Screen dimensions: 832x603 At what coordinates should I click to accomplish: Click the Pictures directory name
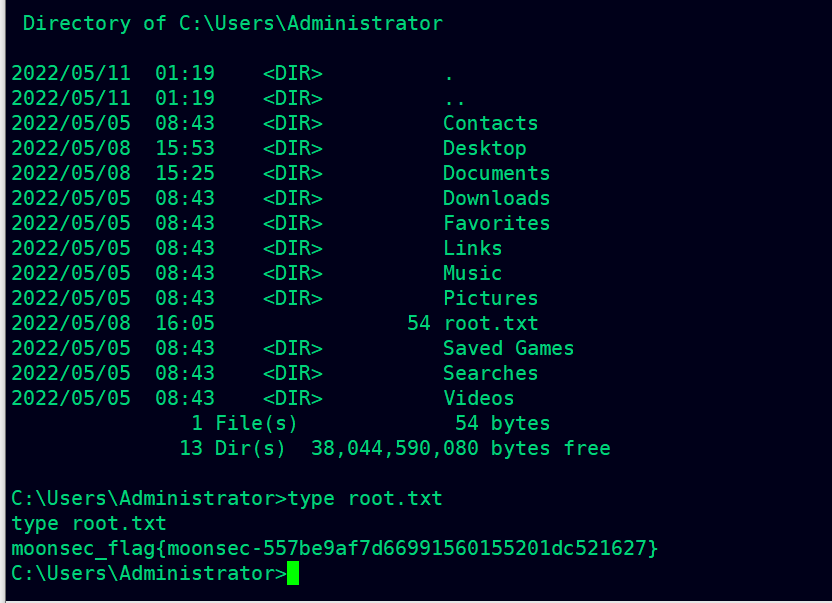(490, 298)
